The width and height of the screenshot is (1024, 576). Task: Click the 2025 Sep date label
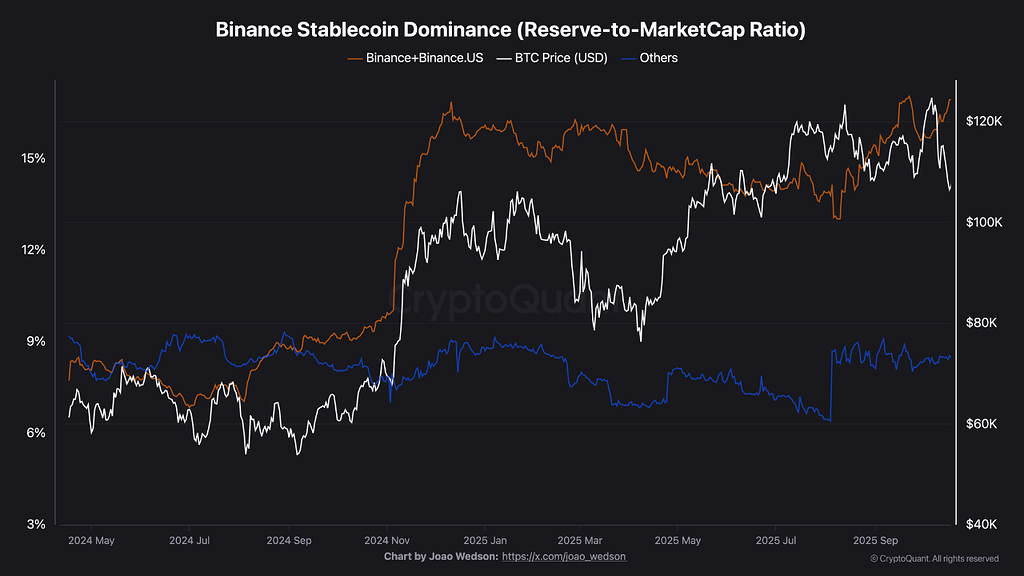tap(875, 541)
